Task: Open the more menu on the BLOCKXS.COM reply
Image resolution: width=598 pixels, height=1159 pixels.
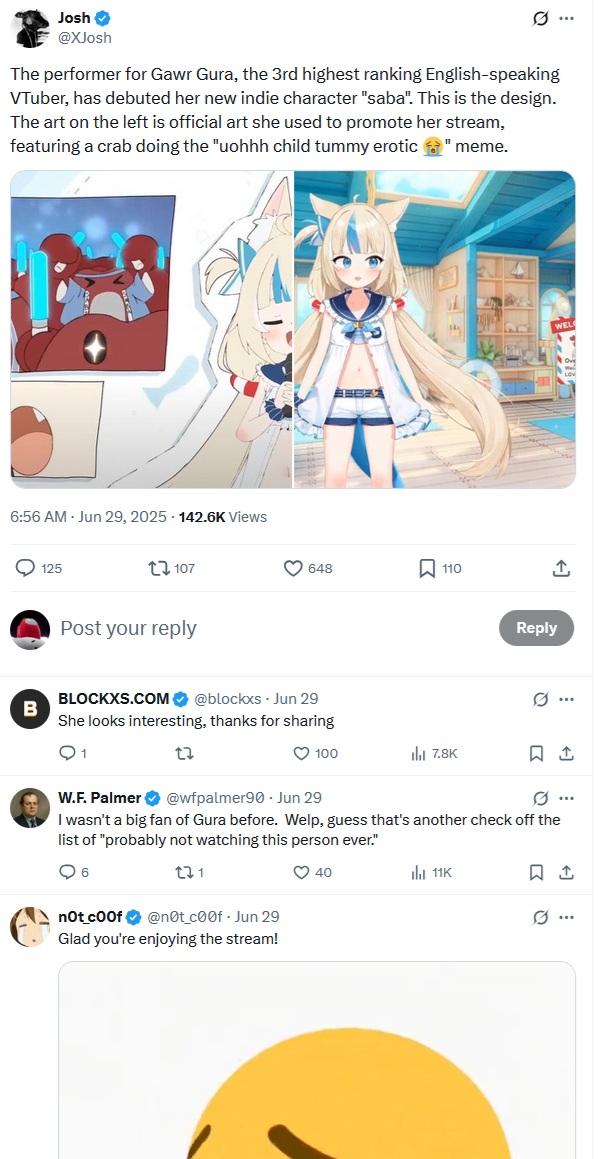Action: (x=566, y=699)
